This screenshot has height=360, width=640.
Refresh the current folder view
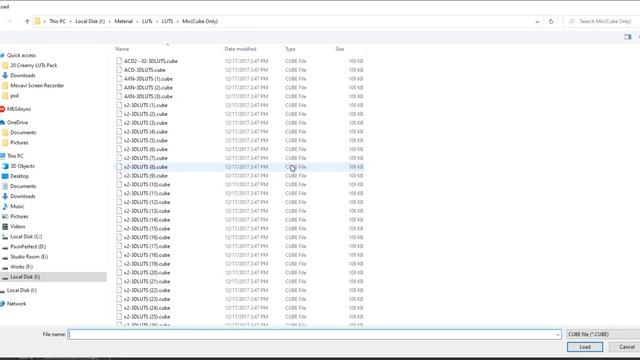click(551, 21)
